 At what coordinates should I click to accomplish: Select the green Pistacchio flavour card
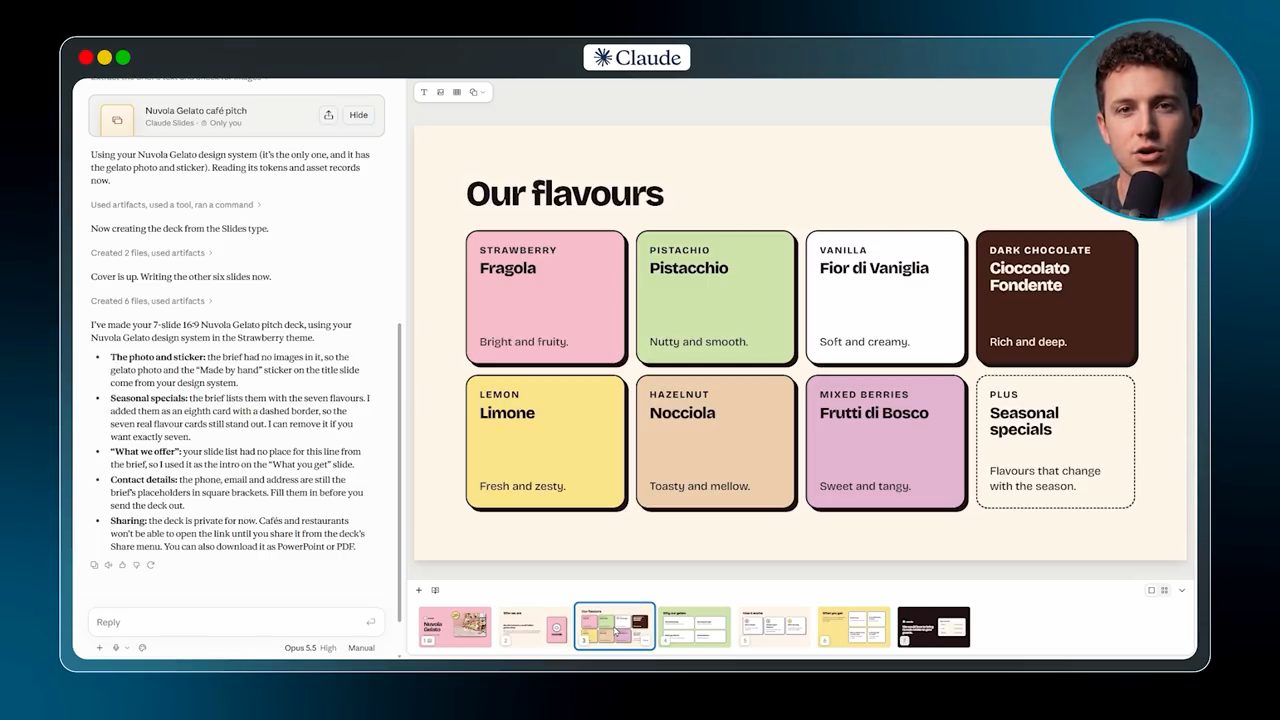coord(717,298)
